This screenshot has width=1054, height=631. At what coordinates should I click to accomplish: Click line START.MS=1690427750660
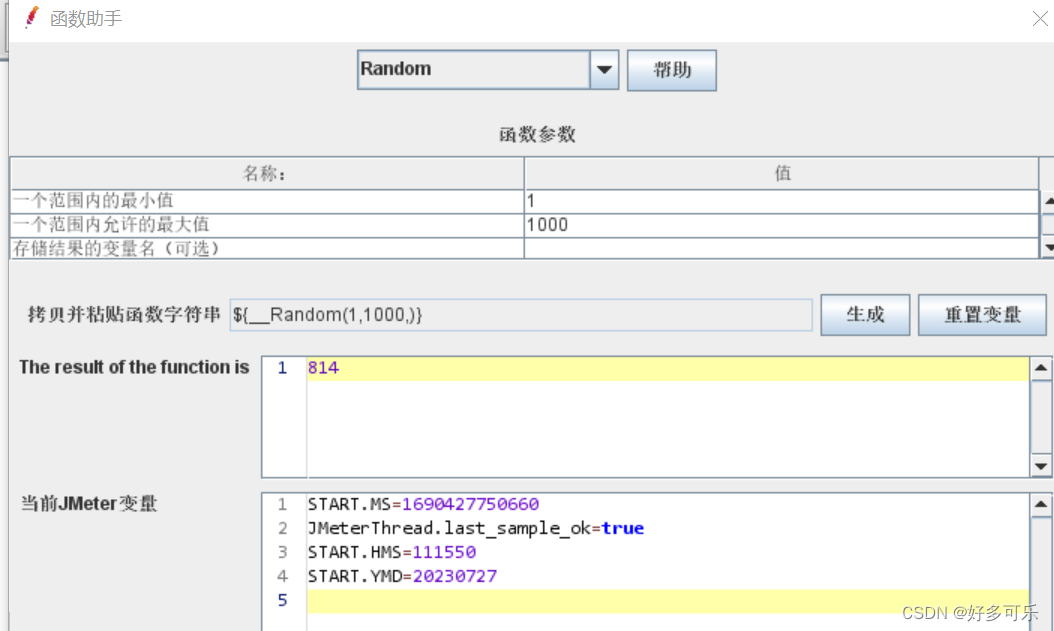pyautogui.click(x=423, y=504)
